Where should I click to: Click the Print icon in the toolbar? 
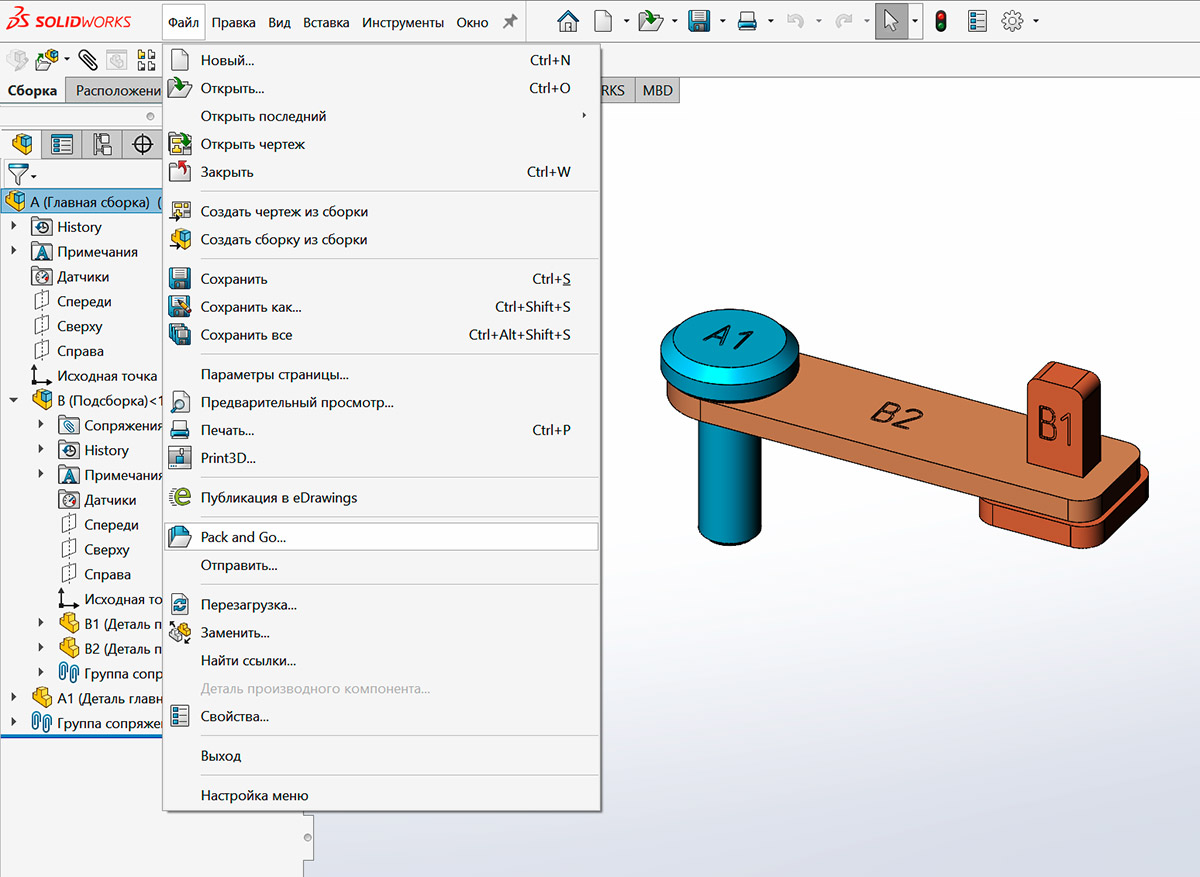pos(746,21)
